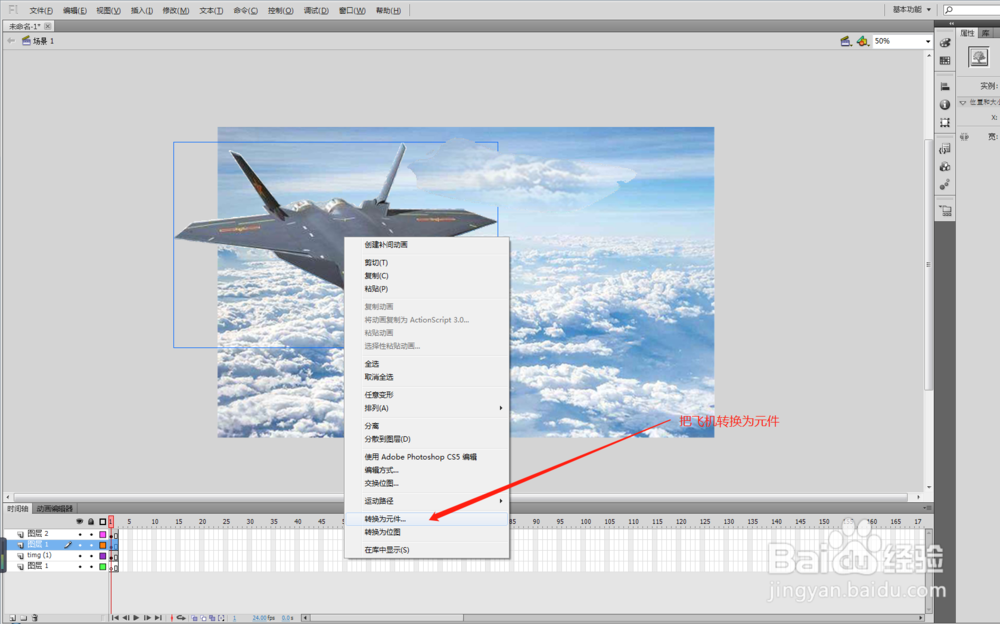
Task: Click purple outline swatch of timg (1)
Action: point(103,556)
